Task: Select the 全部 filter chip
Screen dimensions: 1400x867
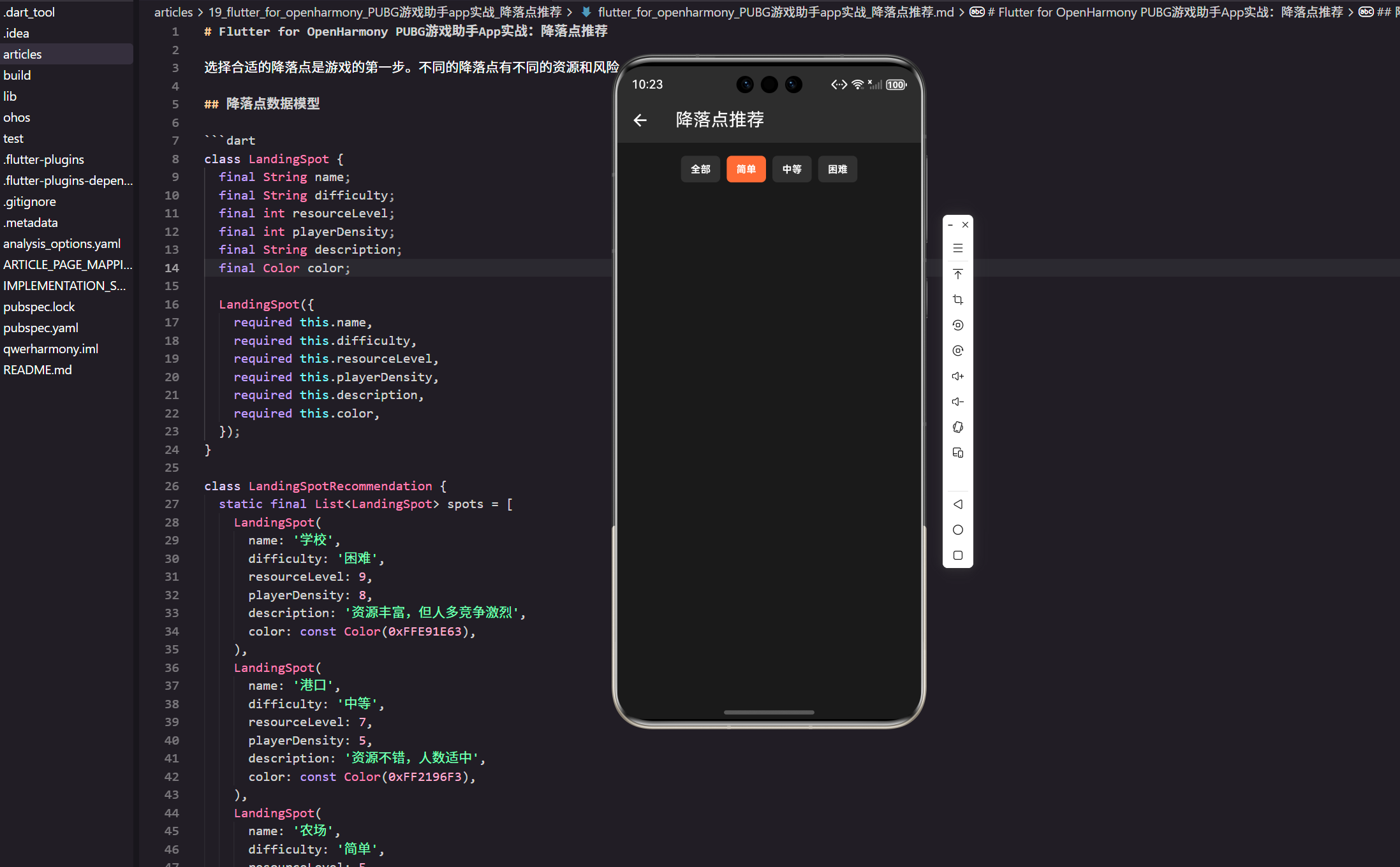Action: [x=700, y=169]
